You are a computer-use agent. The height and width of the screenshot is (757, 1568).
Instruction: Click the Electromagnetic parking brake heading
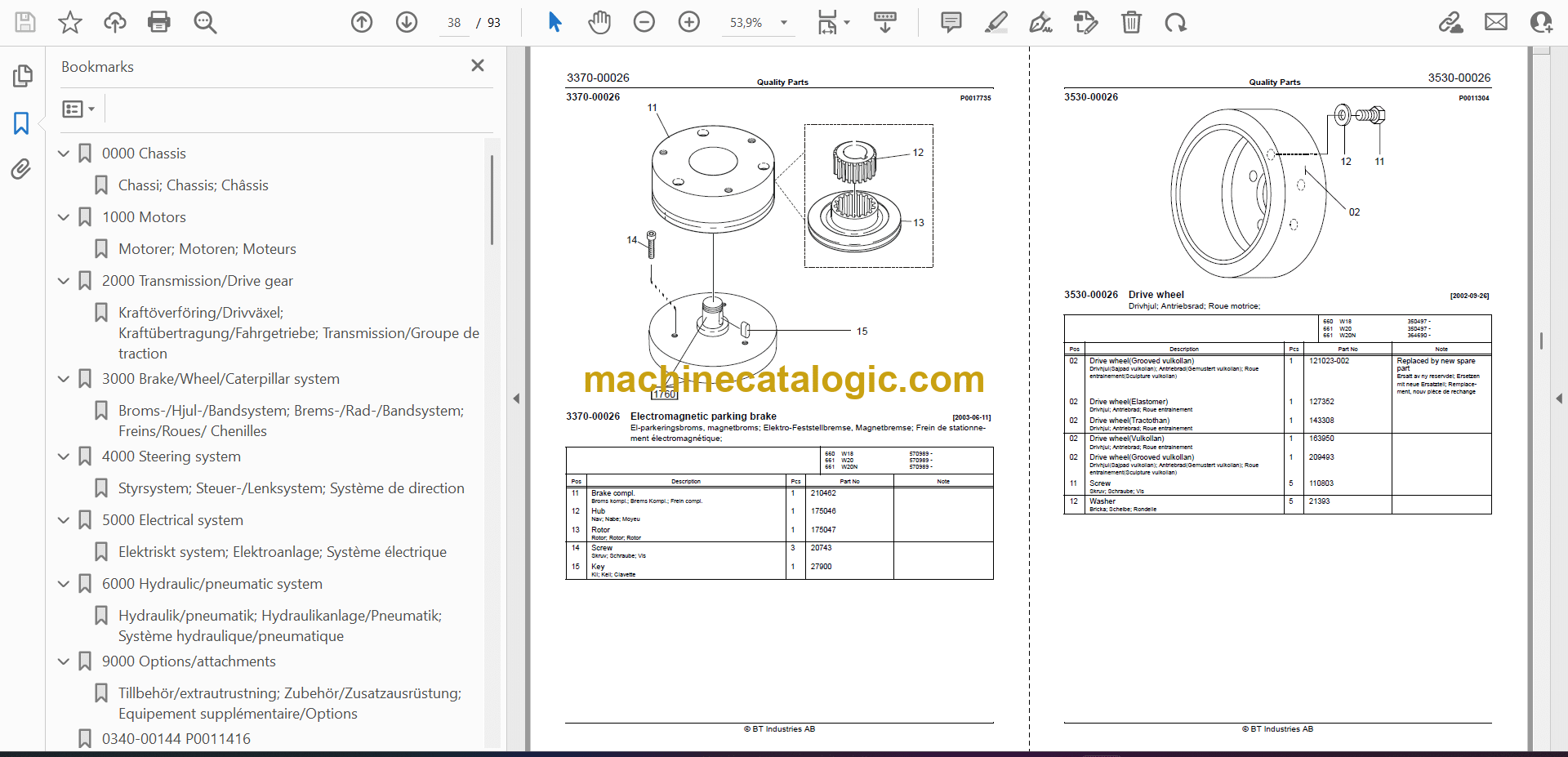point(703,416)
